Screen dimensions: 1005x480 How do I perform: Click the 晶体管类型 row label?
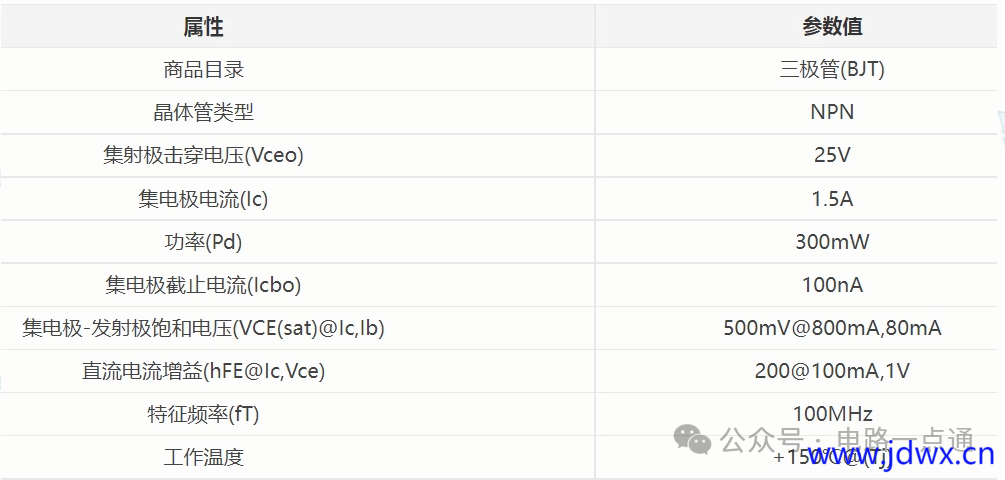tap(203, 112)
